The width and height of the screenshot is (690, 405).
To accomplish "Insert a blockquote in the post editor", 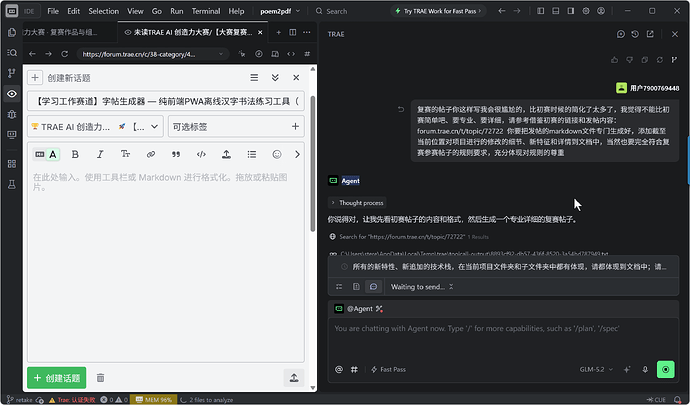I will pyautogui.click(x=176, y=154).
